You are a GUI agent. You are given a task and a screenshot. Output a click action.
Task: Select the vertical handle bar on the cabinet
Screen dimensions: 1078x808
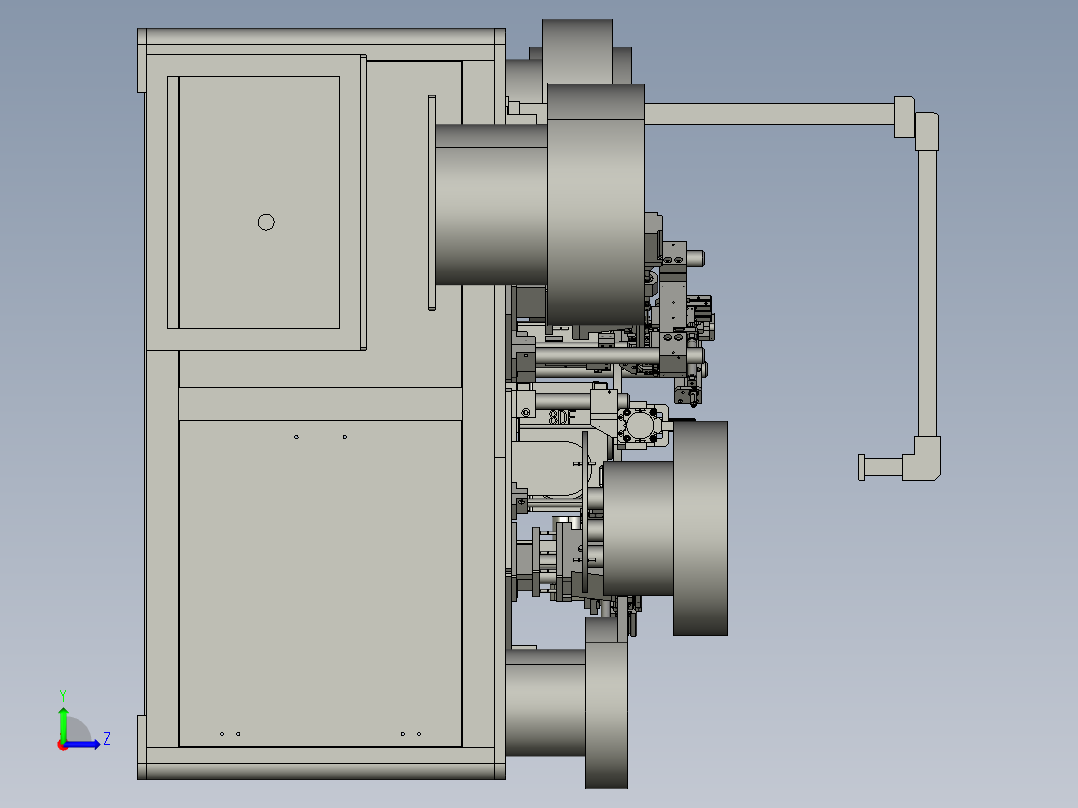pos(432,203)
